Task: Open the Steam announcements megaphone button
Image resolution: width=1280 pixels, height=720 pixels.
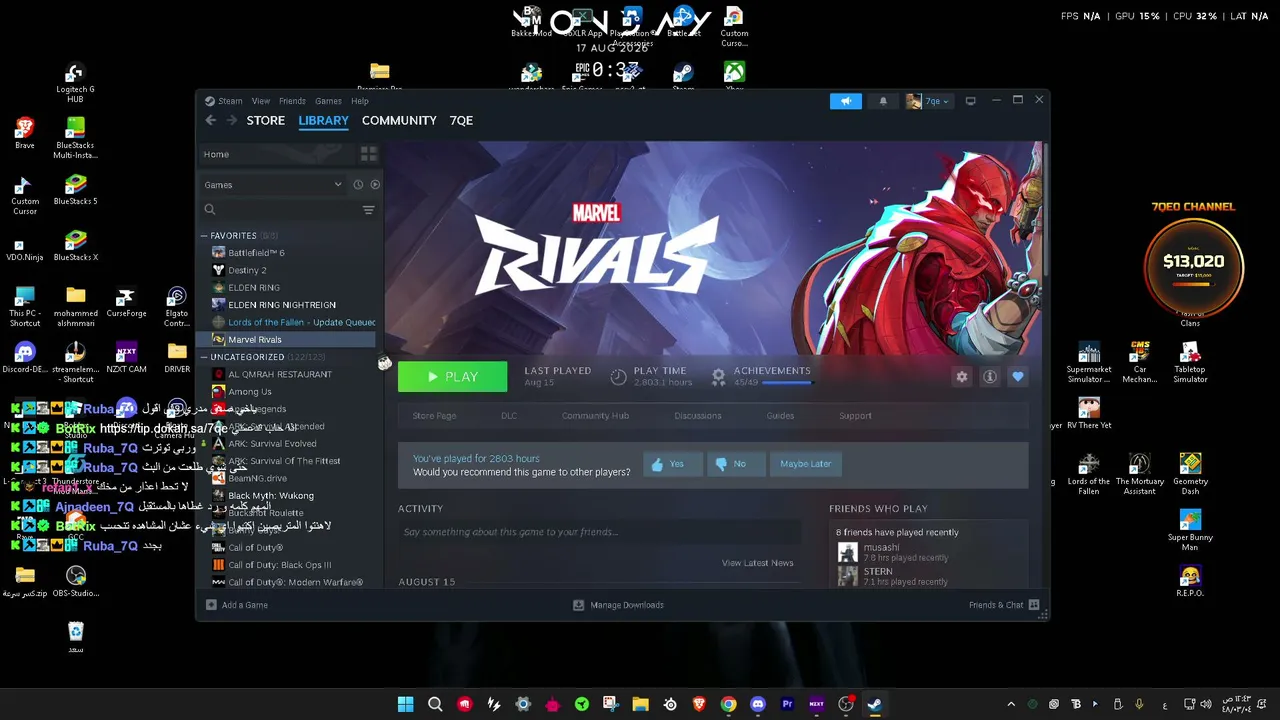Action: tap(845, 101)
